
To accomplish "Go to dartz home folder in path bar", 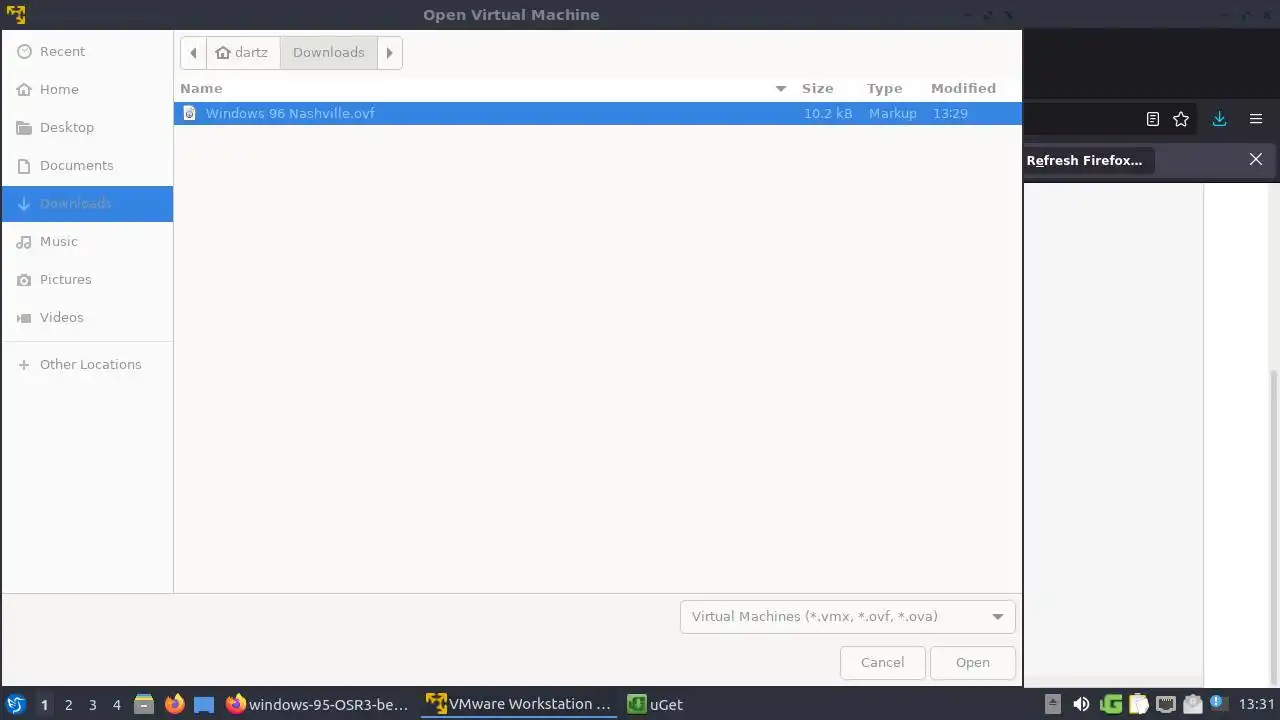I will coord(243,52).
